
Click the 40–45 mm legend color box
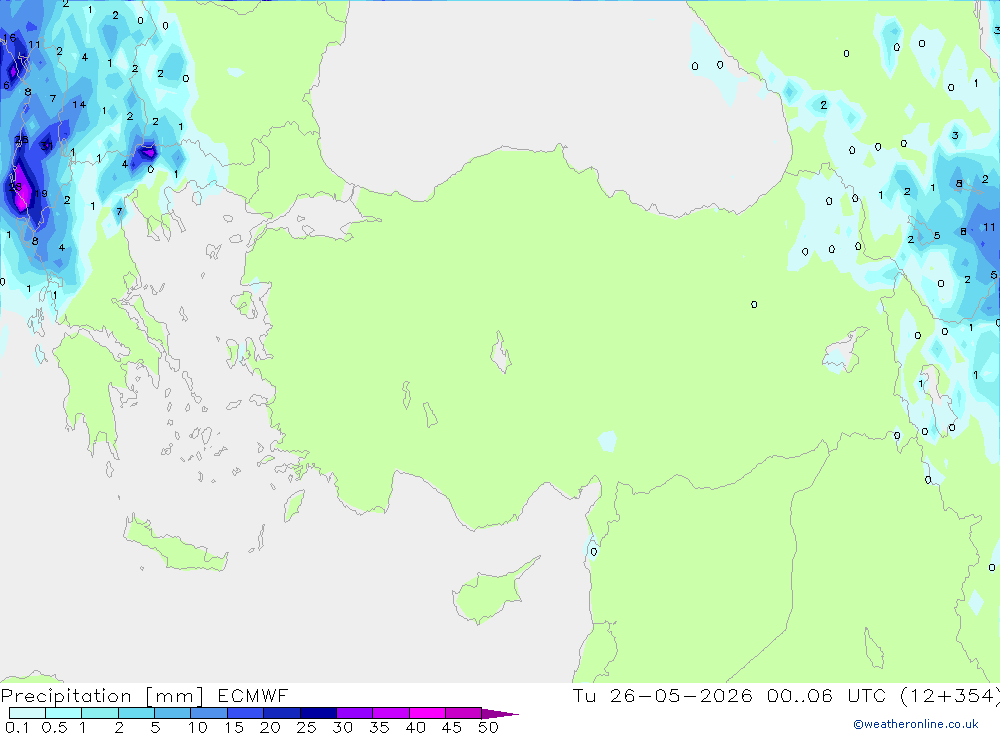pos(427,713)
